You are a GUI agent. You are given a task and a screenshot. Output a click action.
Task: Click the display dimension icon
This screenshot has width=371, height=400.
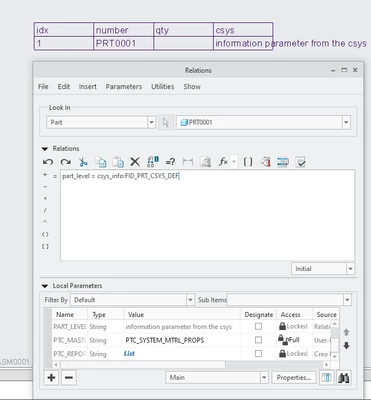click(188, 162)
